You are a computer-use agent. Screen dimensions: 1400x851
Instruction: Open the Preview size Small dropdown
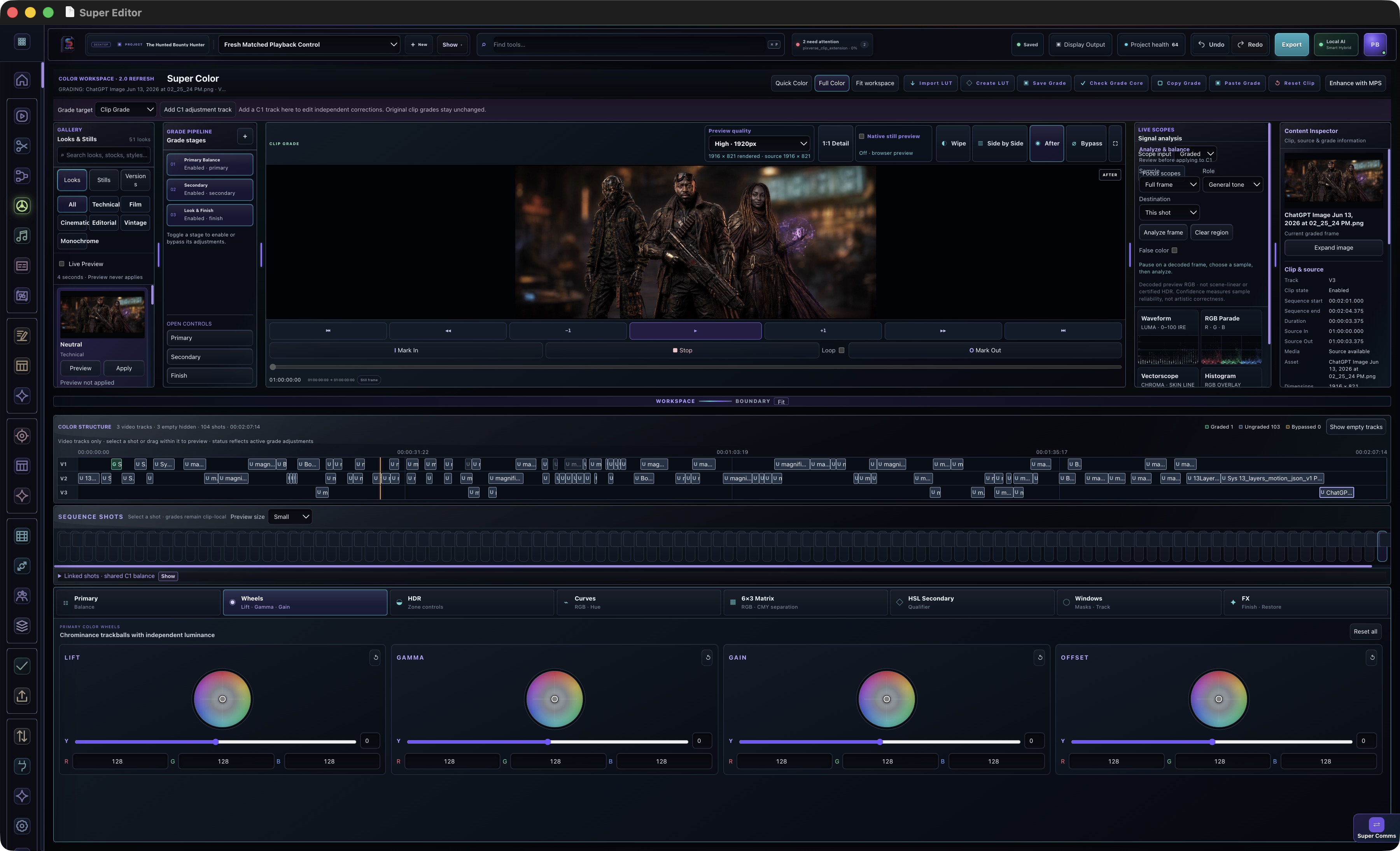[x=290, y=517]
